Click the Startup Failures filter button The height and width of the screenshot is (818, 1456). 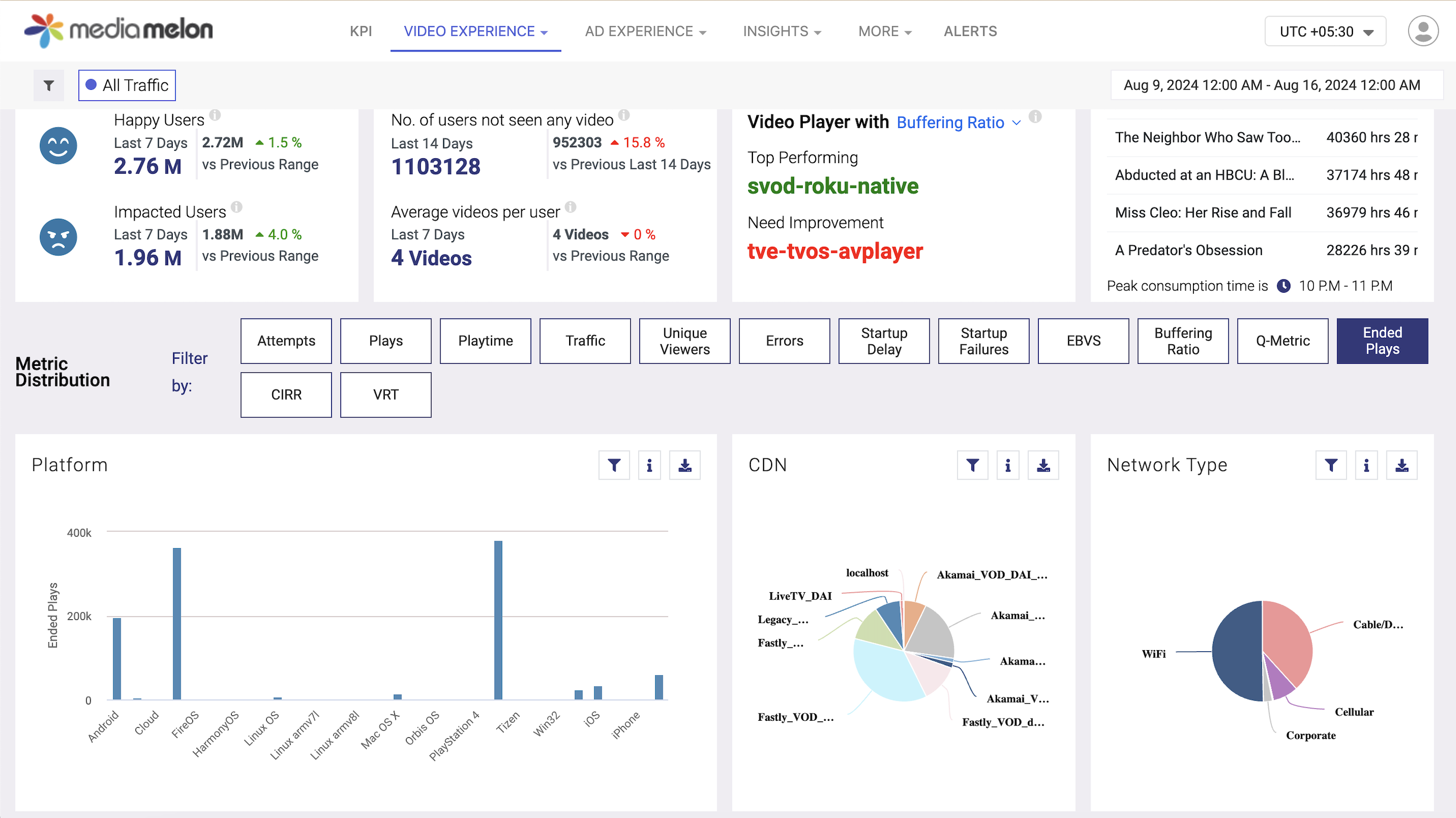click(x=983, y=340)
